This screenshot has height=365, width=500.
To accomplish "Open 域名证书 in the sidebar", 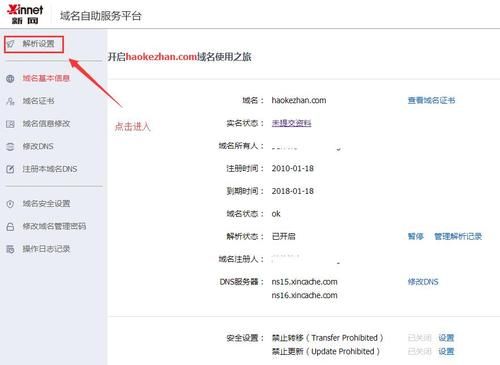I will click(38, 101).
